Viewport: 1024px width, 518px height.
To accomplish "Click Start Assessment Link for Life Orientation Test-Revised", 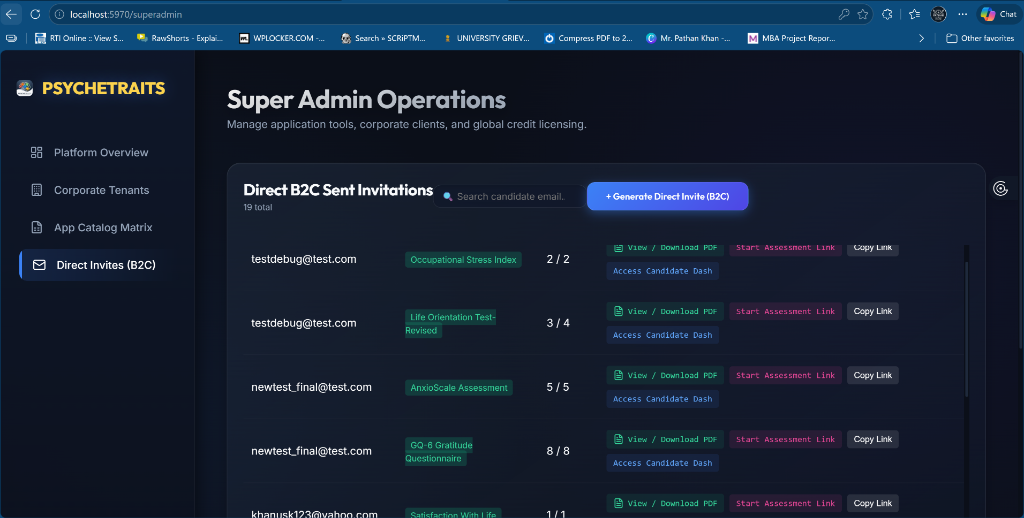I will pos(786,312).
